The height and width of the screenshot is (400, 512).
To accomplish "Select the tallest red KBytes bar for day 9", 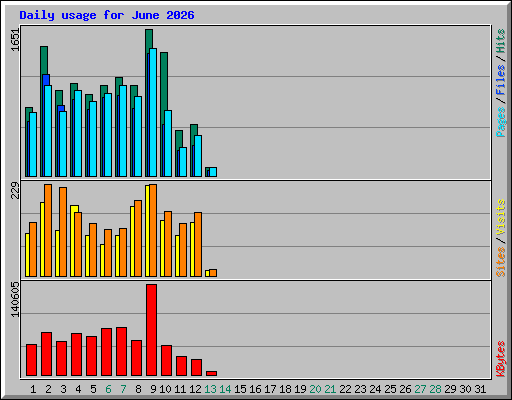I will pyautogui.click(x=151, y=330).
